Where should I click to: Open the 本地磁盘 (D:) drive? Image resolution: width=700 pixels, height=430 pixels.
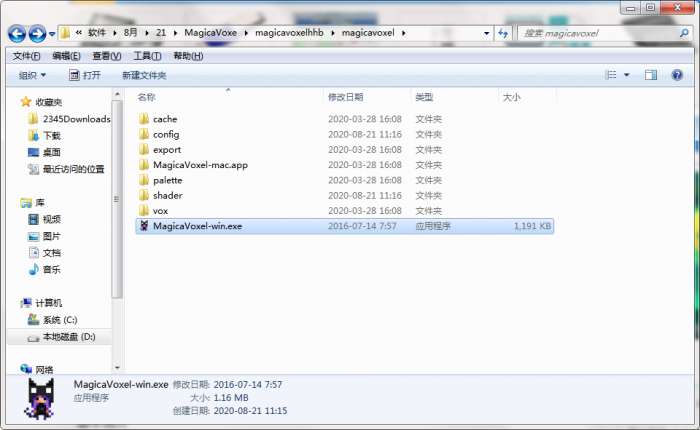tap(69, 337)
